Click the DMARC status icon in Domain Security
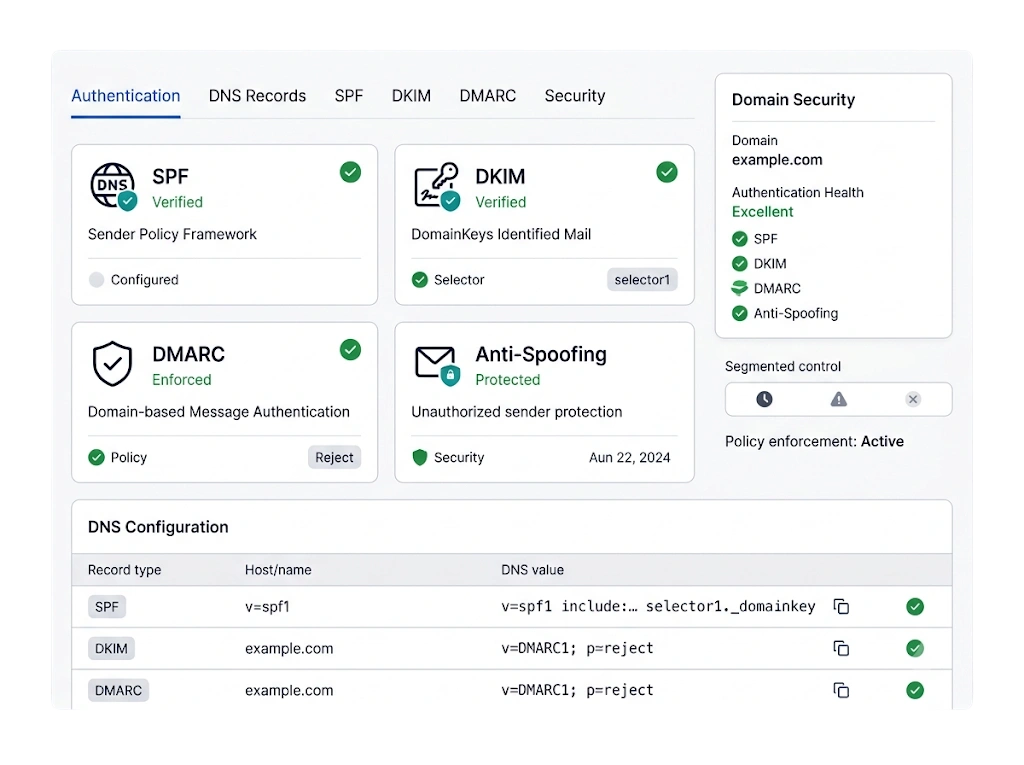 [x=739, y=288]
